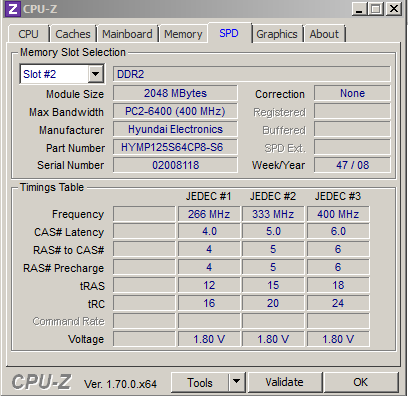Click the JEDEC #3 400 MHz frequency cell

pyautogui.click(x=338, y=214)
